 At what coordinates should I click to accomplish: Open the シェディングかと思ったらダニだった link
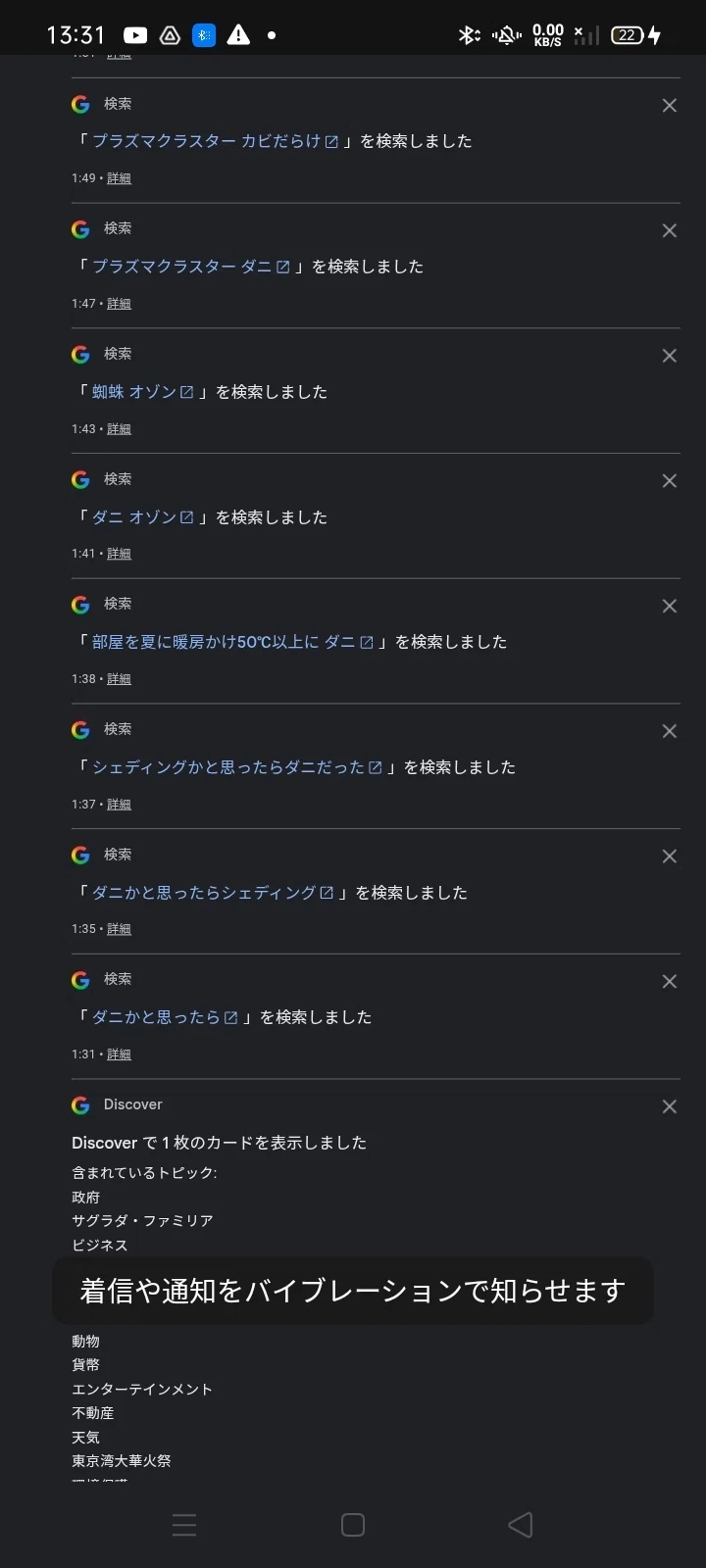(236, 767)
